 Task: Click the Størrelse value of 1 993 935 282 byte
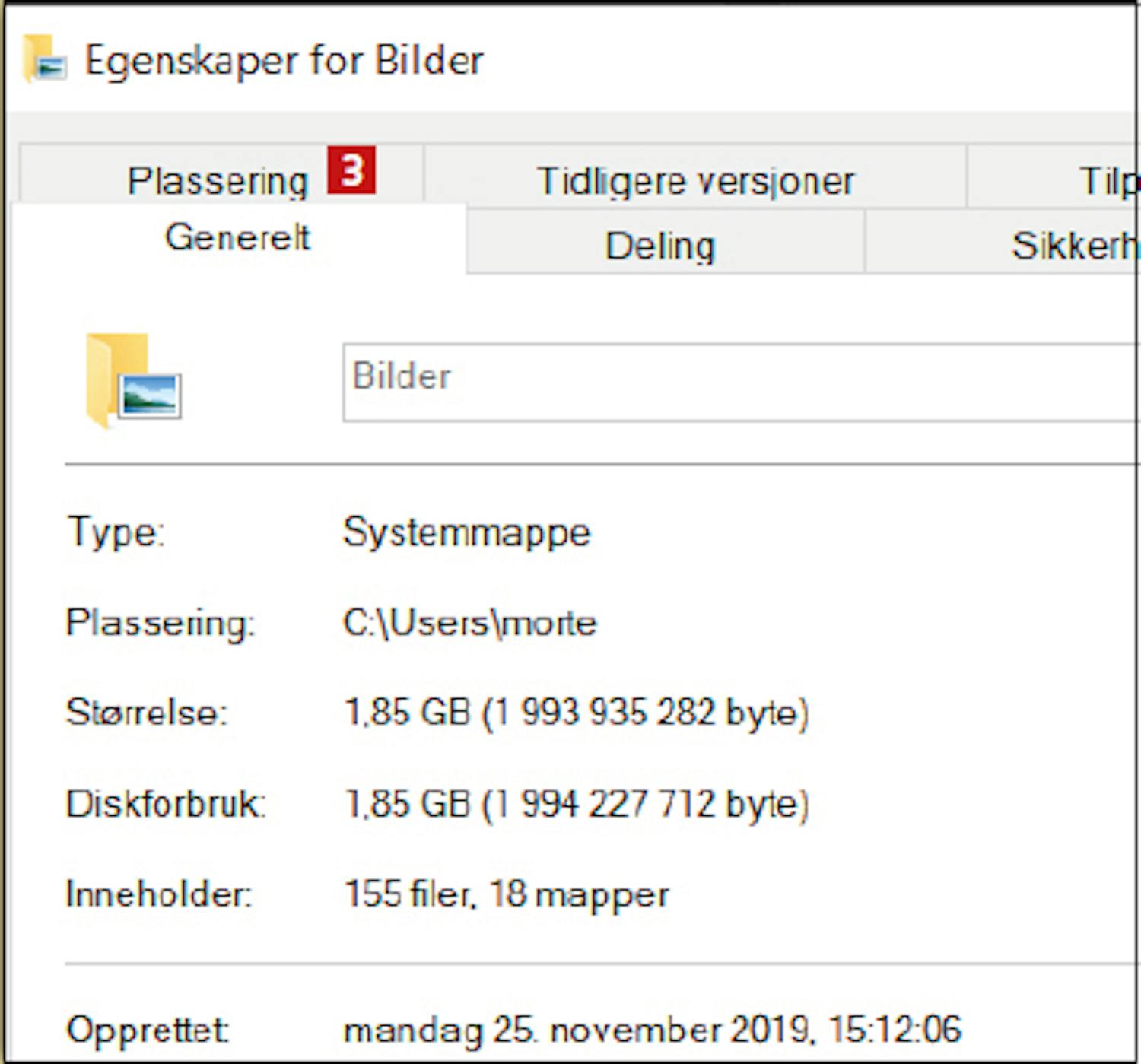pyautogui.click(x=576, y=713)
